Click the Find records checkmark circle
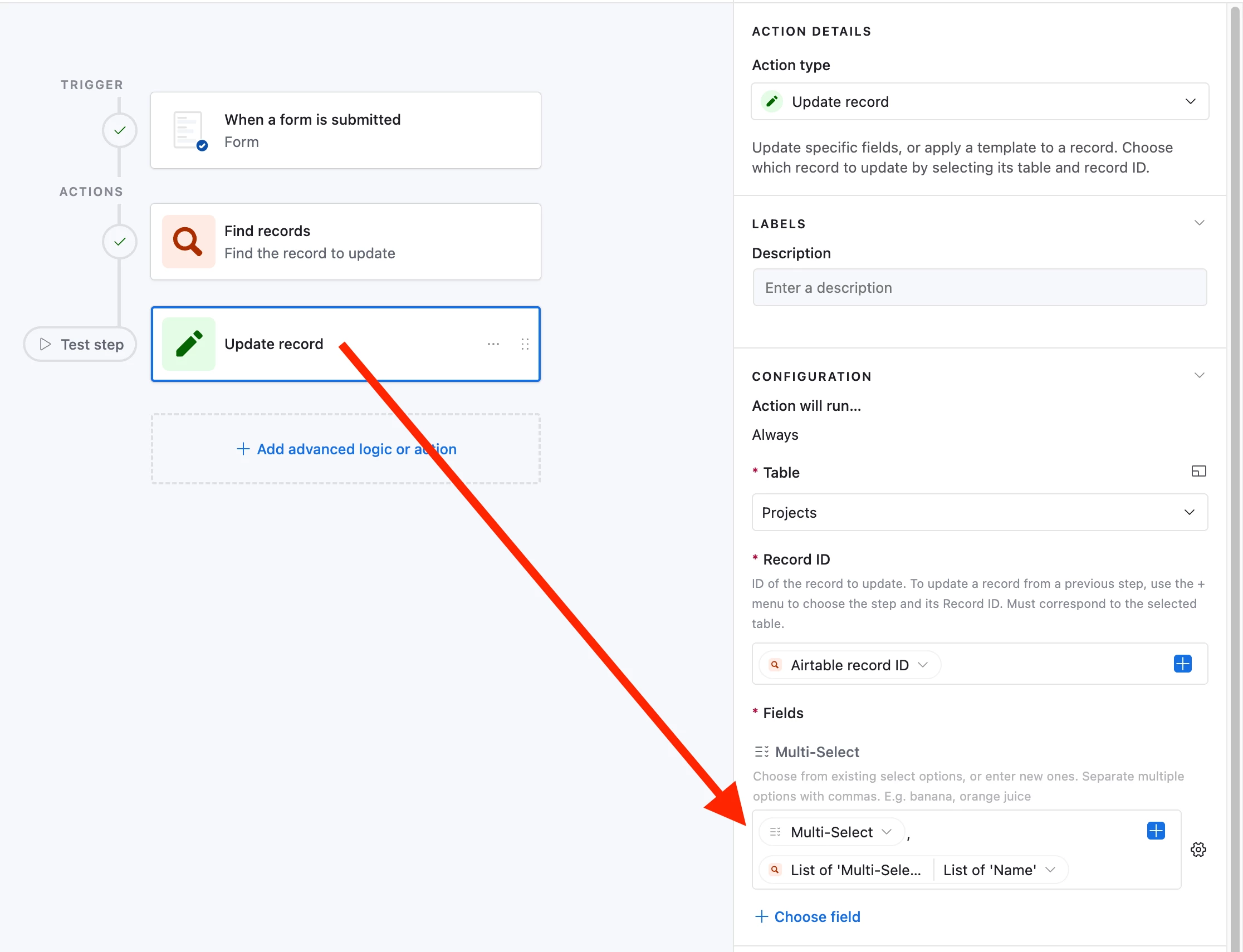 point(120,242)
